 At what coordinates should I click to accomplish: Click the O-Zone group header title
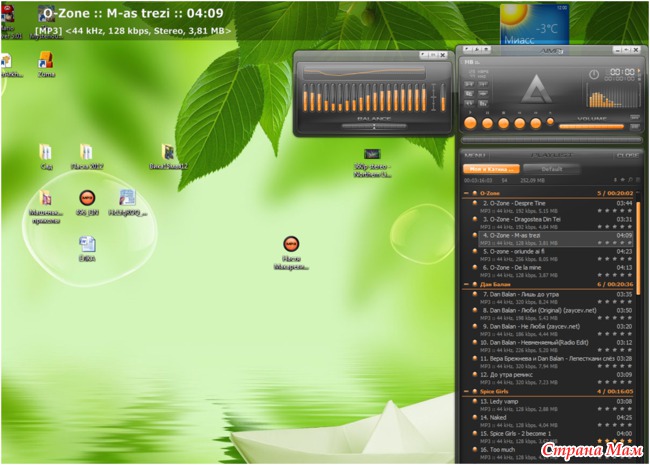490,193
